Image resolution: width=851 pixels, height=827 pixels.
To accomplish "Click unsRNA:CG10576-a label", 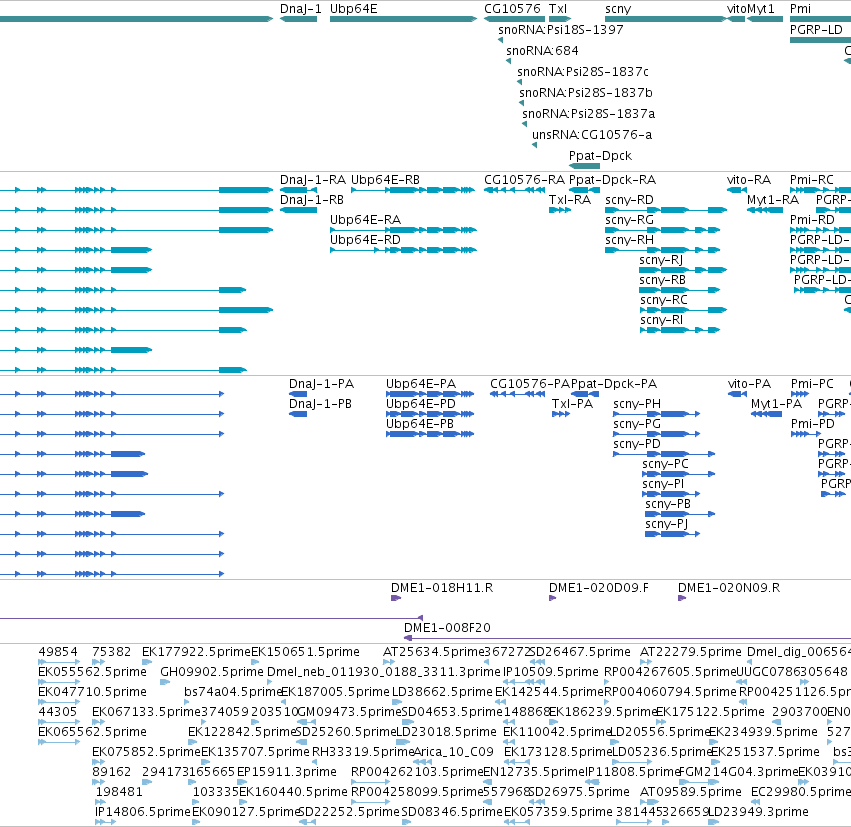I will [x=592, y=135].
